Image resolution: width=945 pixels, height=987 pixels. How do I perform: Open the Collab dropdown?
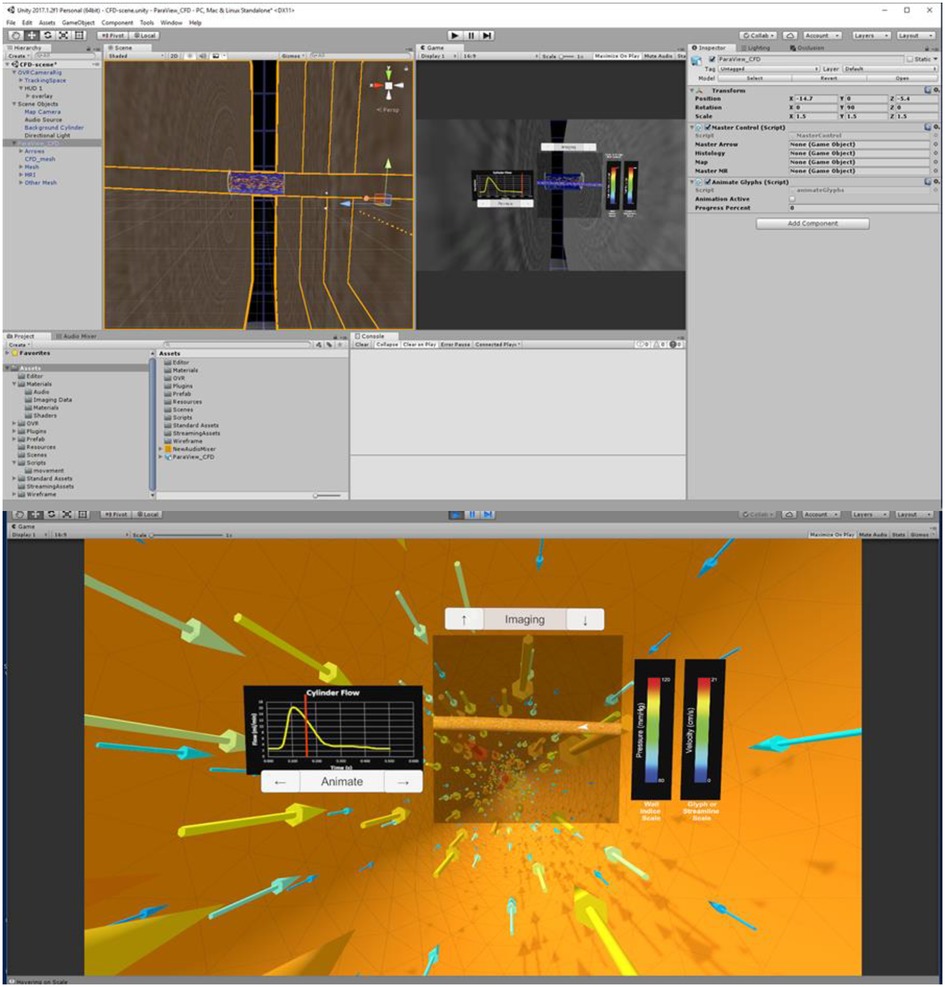pos(759,36)
